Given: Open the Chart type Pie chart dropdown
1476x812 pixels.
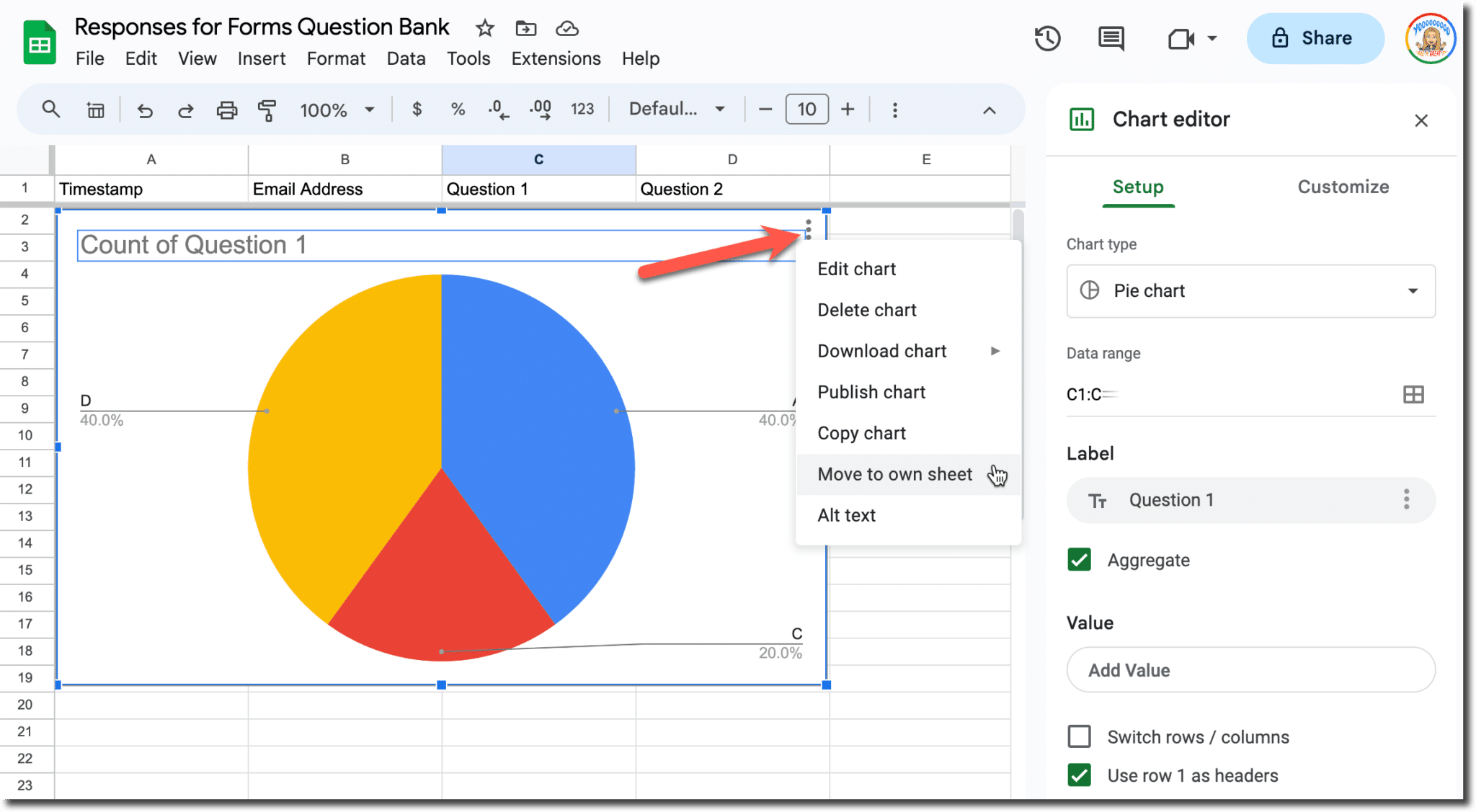Looking at the screenshot, I should (x=1250, y=291).
